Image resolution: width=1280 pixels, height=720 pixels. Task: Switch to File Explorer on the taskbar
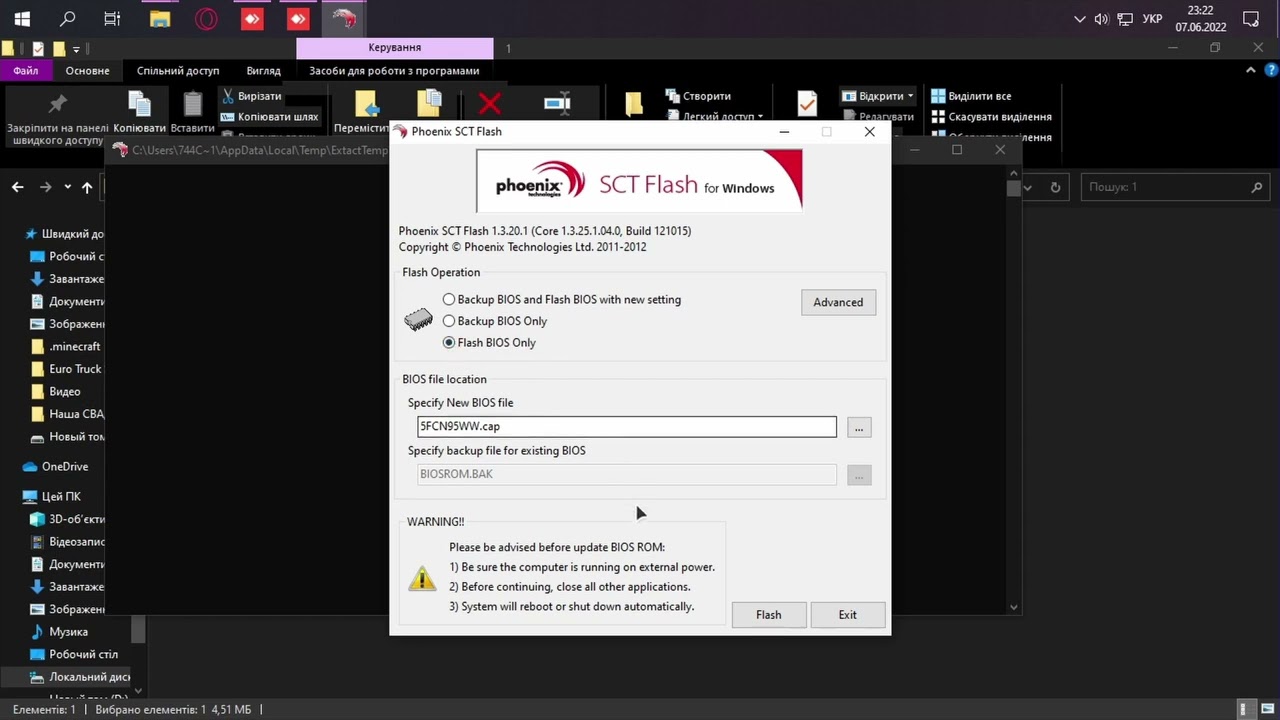pos(160,19)
